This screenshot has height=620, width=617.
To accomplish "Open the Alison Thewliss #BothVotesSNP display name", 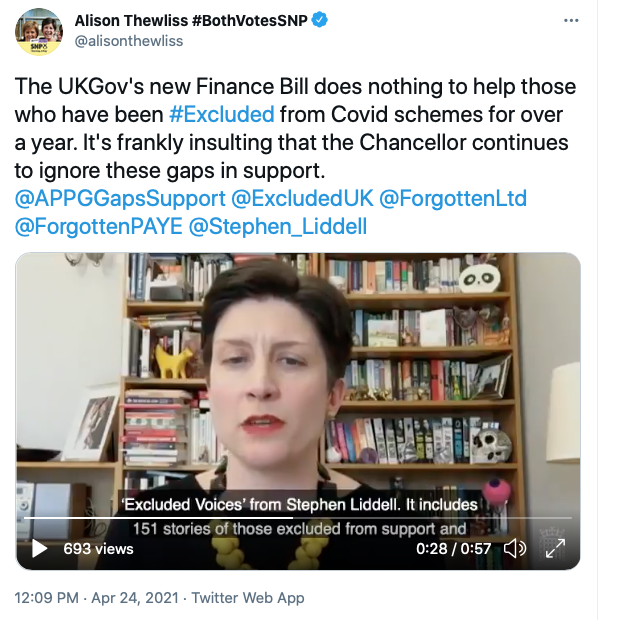I will point(191,21).
